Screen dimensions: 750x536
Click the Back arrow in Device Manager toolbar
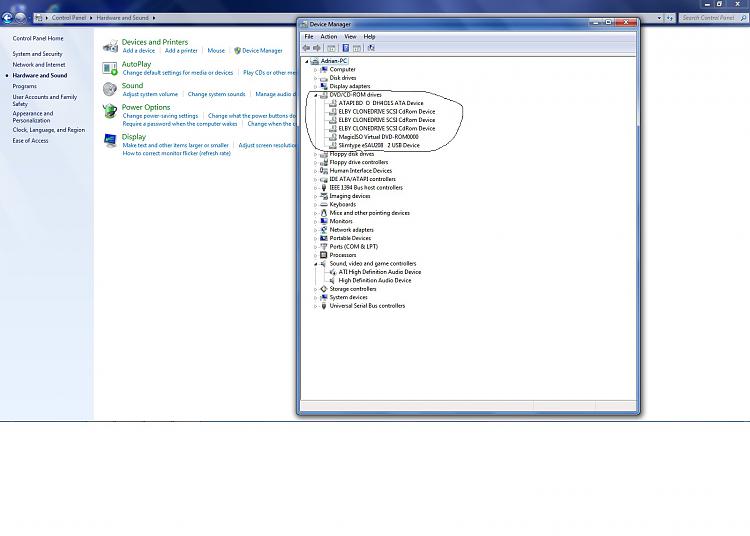click(306, 48)
